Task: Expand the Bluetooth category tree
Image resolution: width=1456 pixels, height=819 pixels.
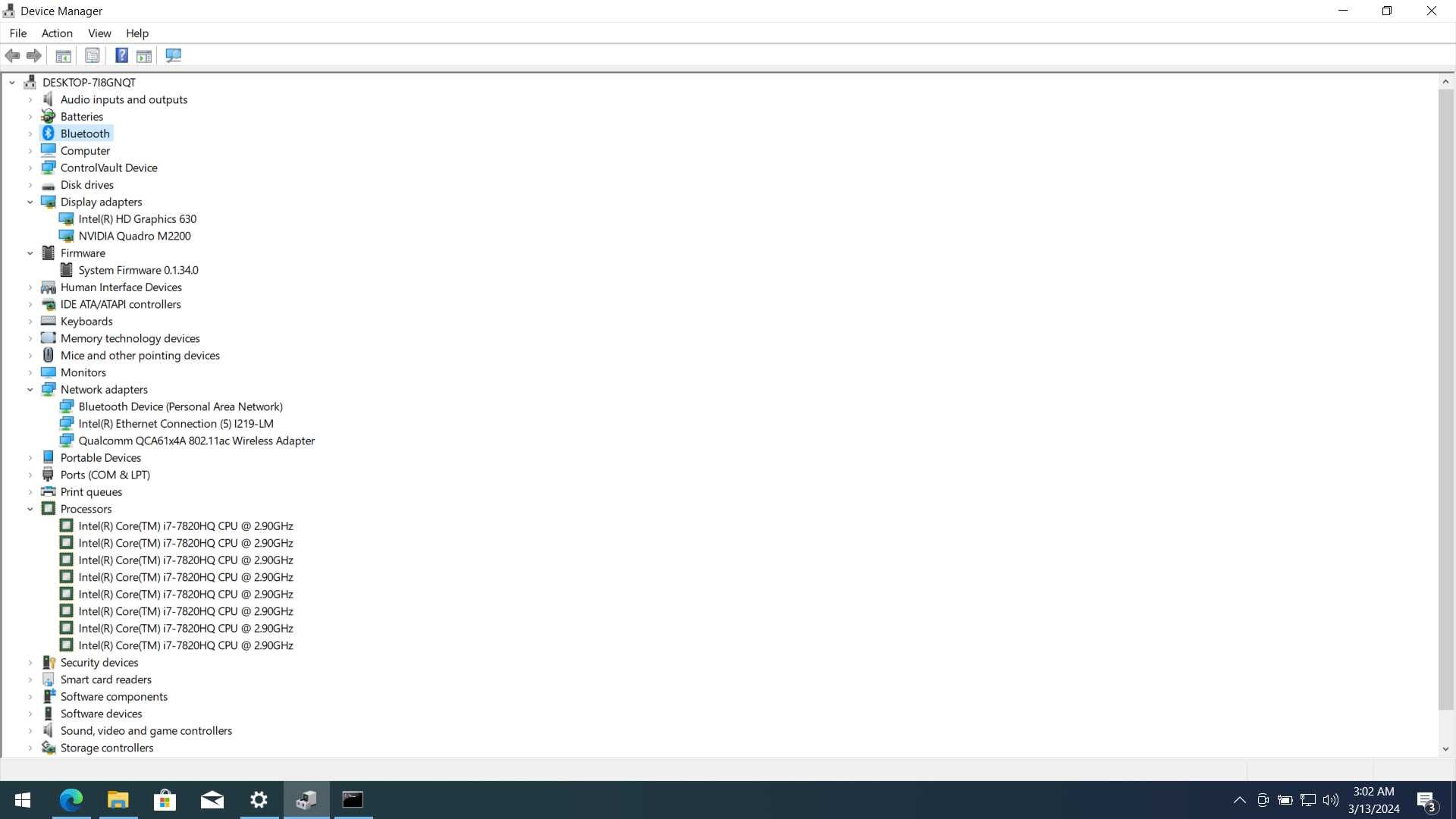Action: click(x=30, y=133)
